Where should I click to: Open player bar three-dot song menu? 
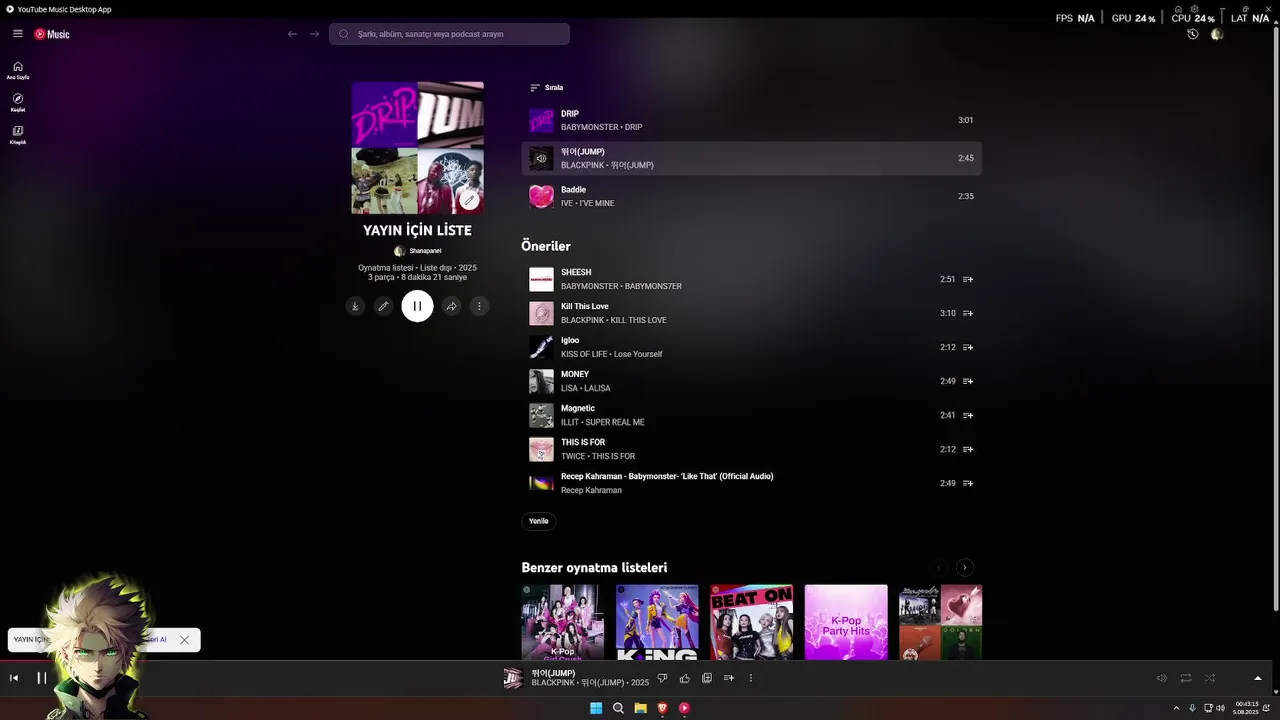pyautogui.click(x=751, y=678)
